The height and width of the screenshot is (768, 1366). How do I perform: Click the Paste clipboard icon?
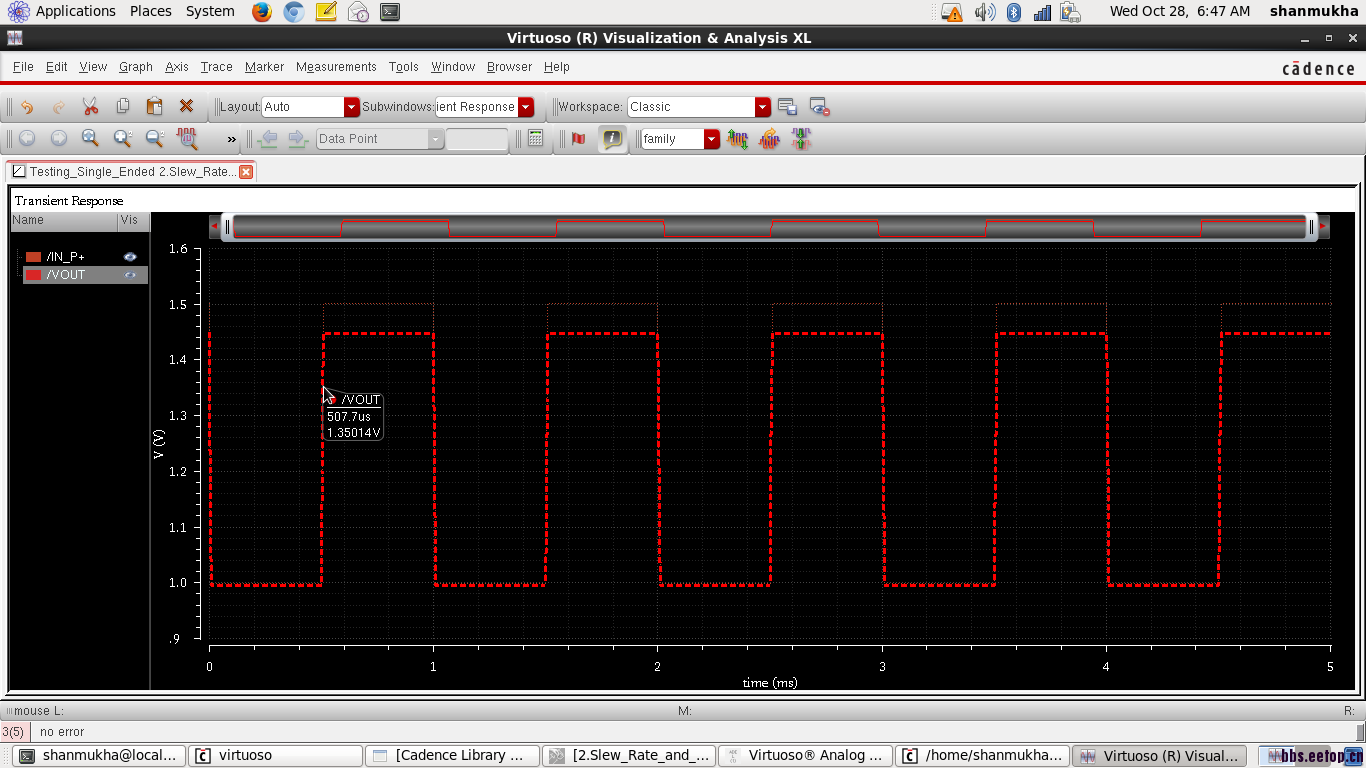pos(154,107)
